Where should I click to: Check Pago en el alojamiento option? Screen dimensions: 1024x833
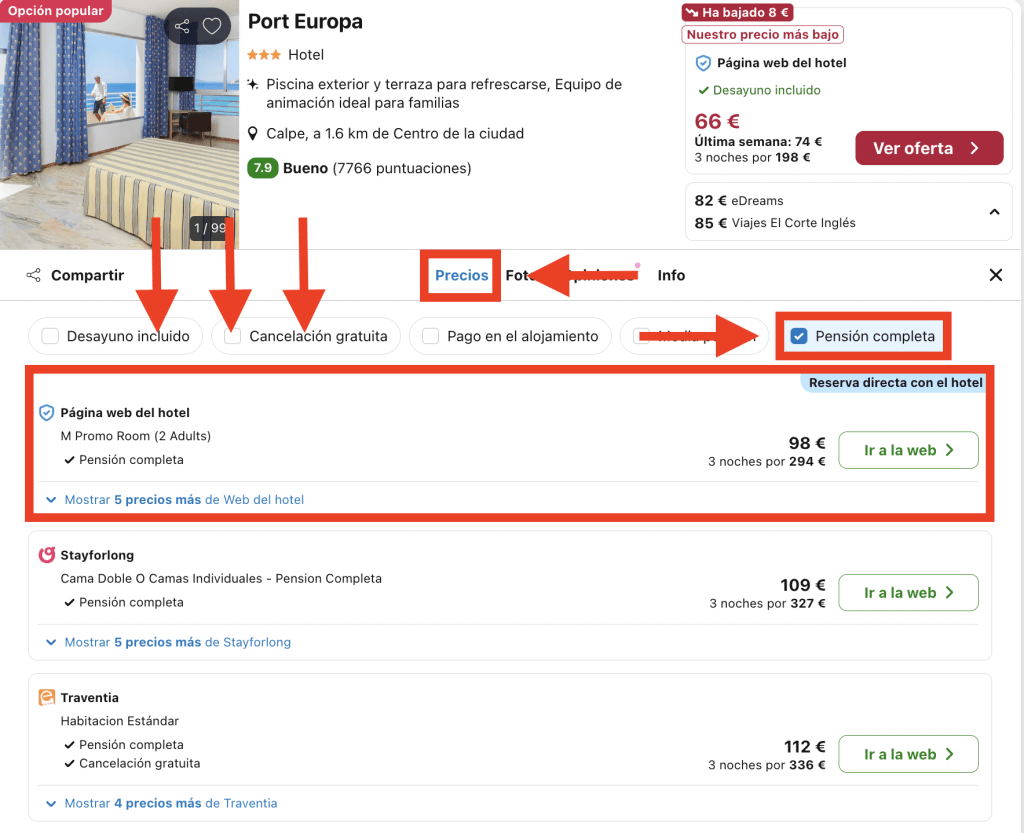click(x=431, y=336)
